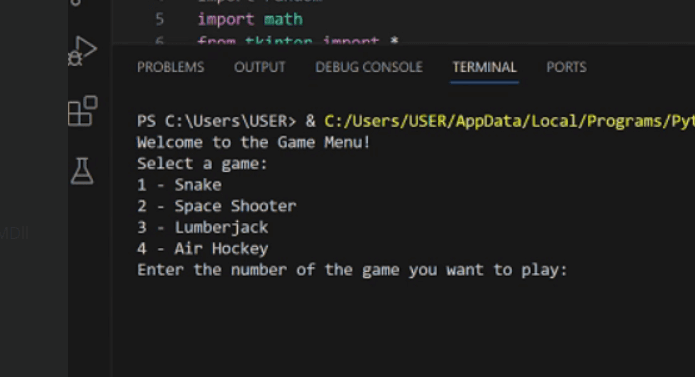This screenshot has width=695, height=377.
Task: Open the Testing flask view
Action: (82, 171)
